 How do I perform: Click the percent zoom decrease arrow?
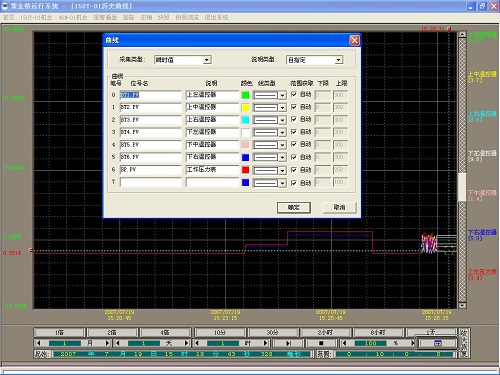[x=344, y=343]
